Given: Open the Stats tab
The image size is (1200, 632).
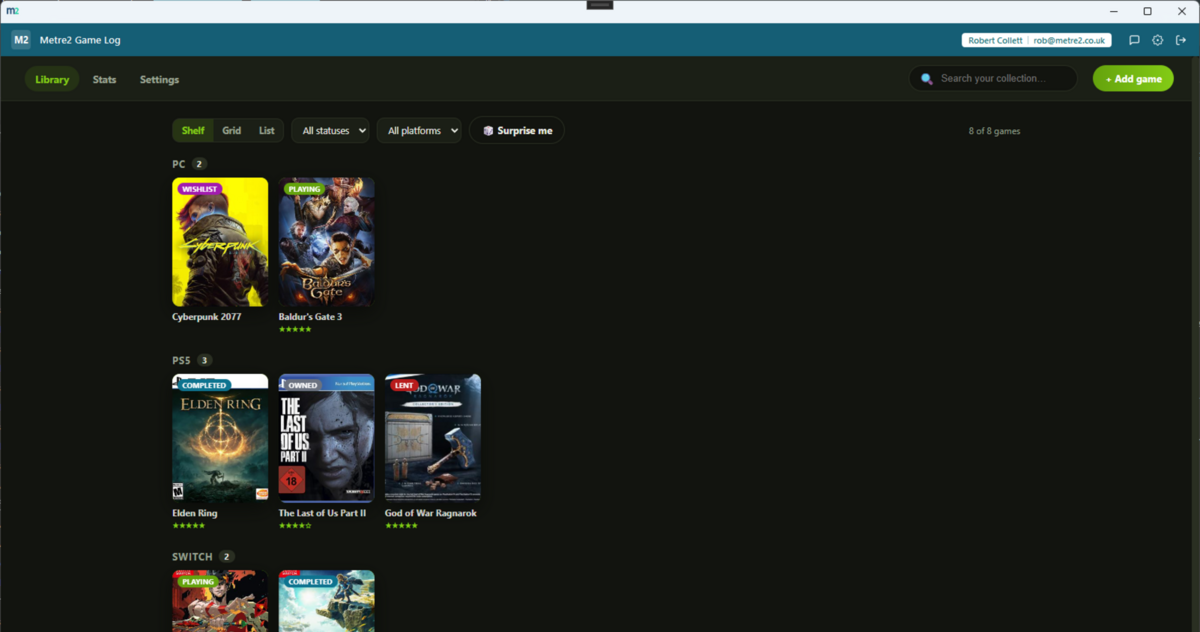Looking at the screenshot, I should click(x=105, y=79).
